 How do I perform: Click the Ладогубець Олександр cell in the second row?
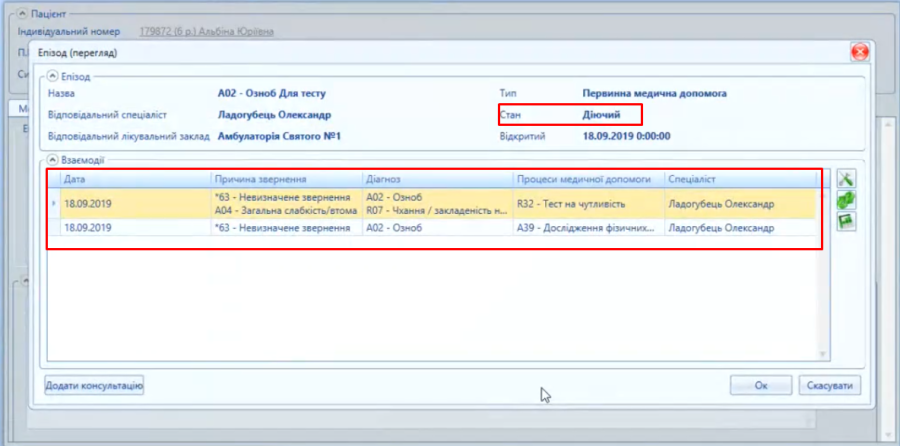(740, 227)
